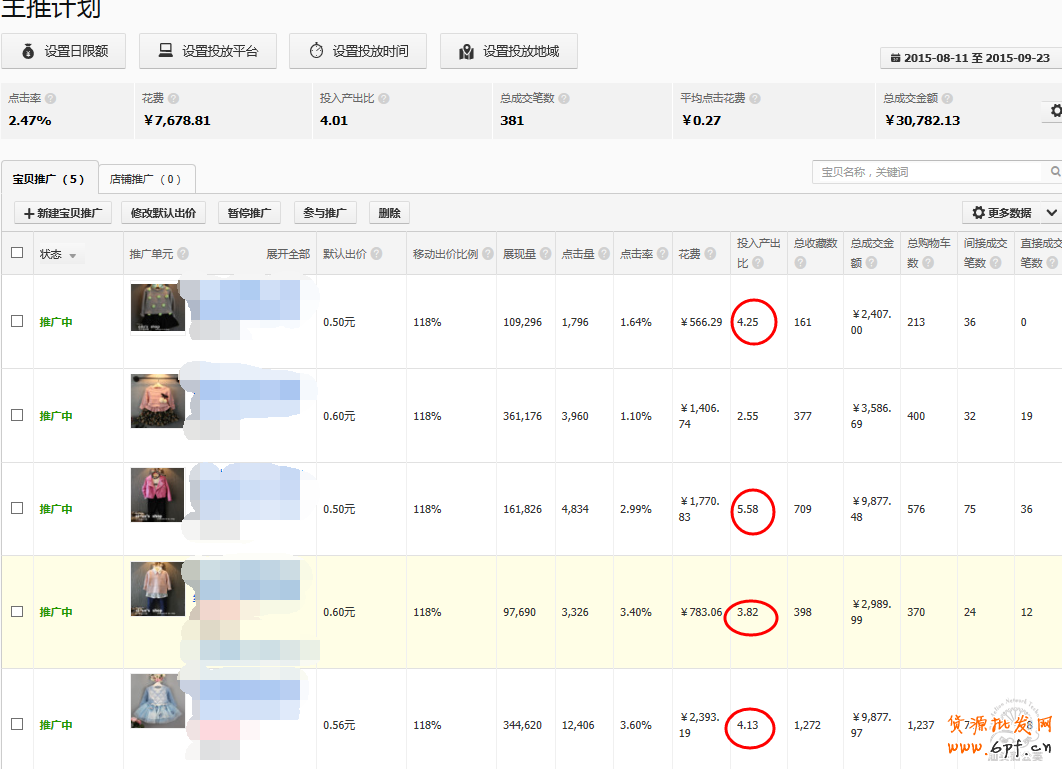Click the clock icon for 设置投放时间
The height and width of the screenshot is (769, 1062).
[316, 51]
